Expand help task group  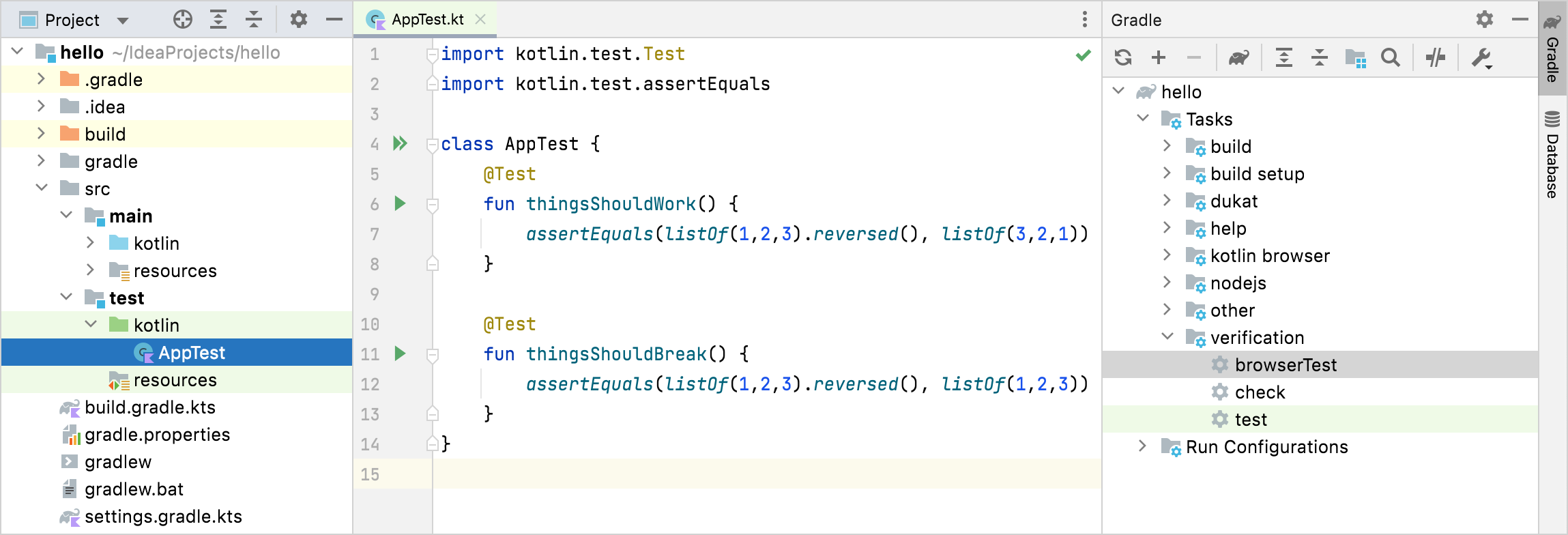1167,227
